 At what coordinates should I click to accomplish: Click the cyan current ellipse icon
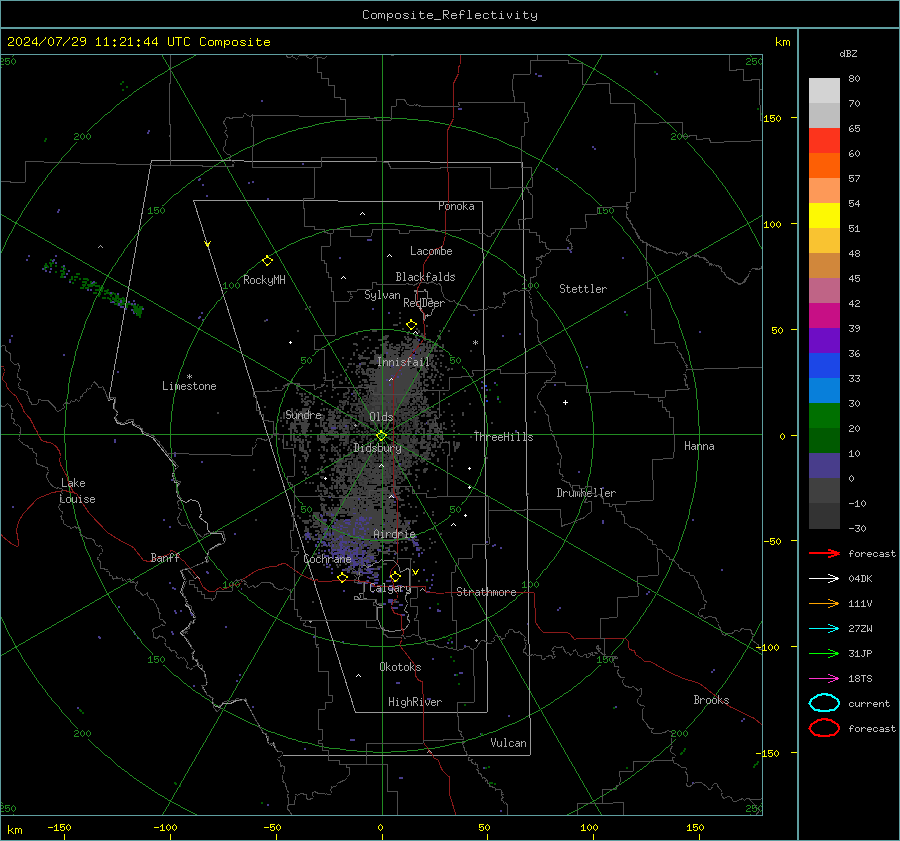click(824, 703)
